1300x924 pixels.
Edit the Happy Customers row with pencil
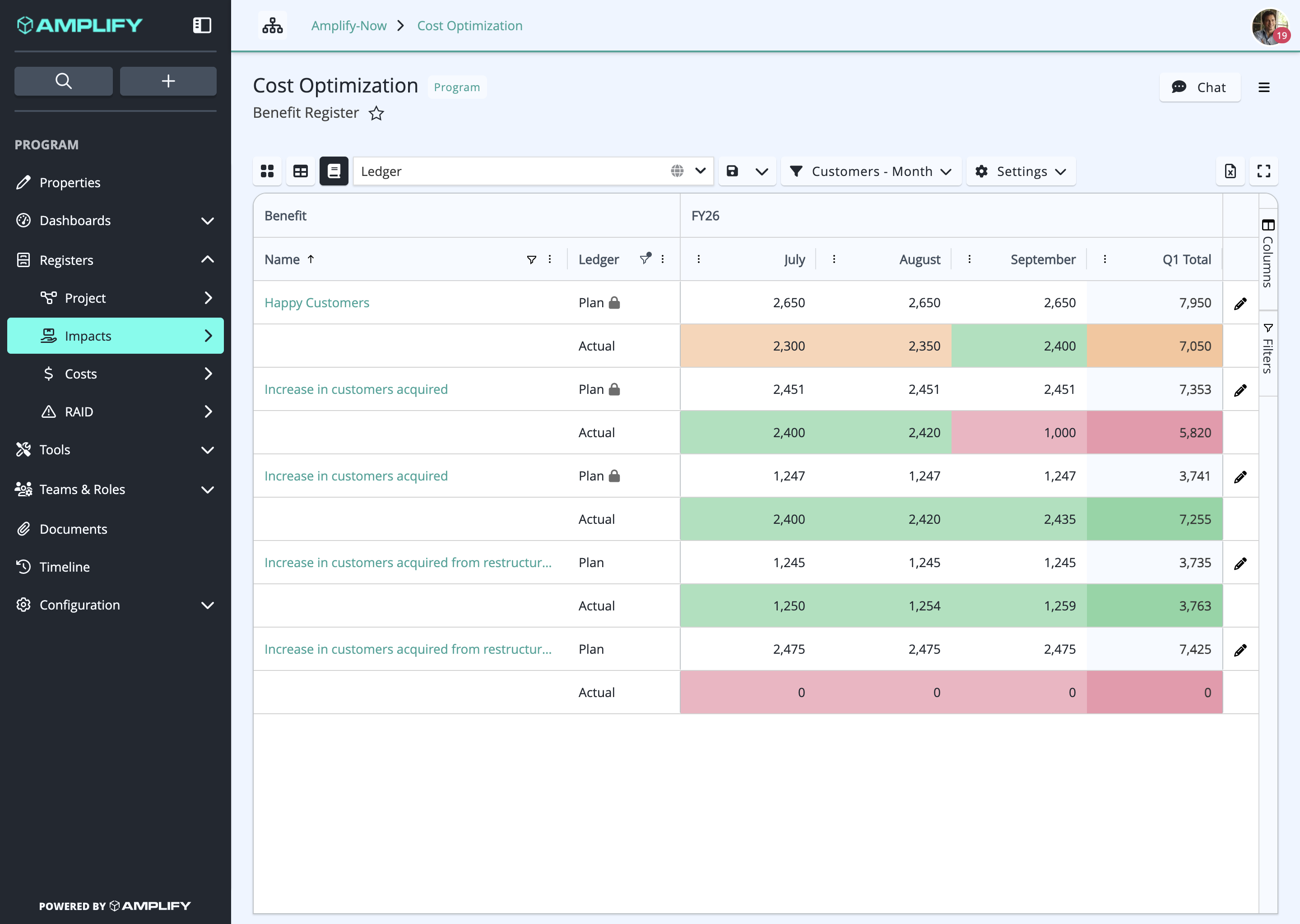click(x=1240, y=303)
